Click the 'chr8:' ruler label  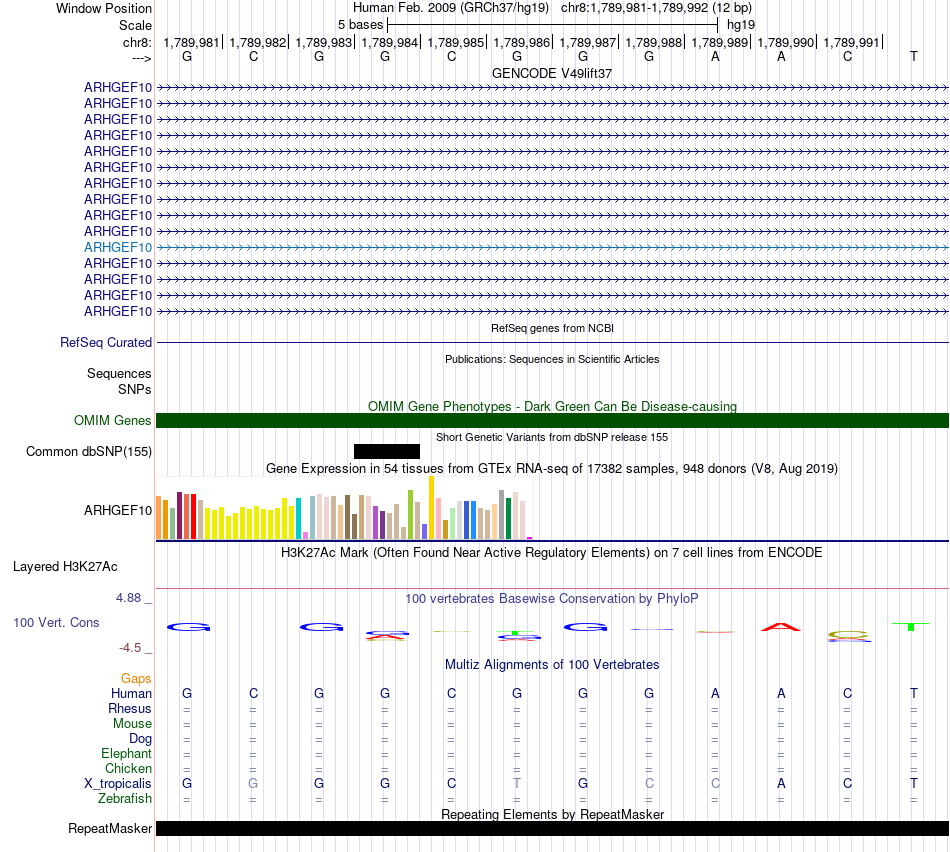[137, 42]
